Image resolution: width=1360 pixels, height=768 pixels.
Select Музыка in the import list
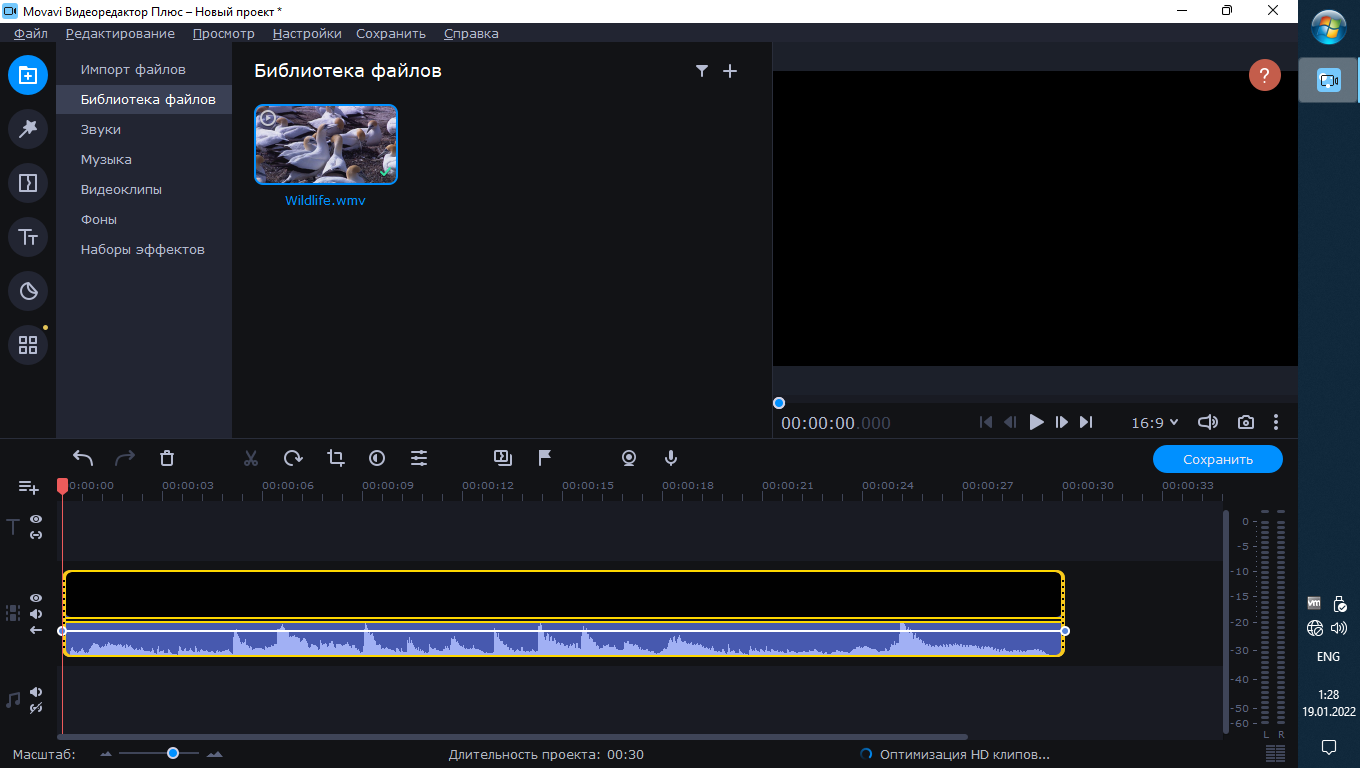click(106, 159)
